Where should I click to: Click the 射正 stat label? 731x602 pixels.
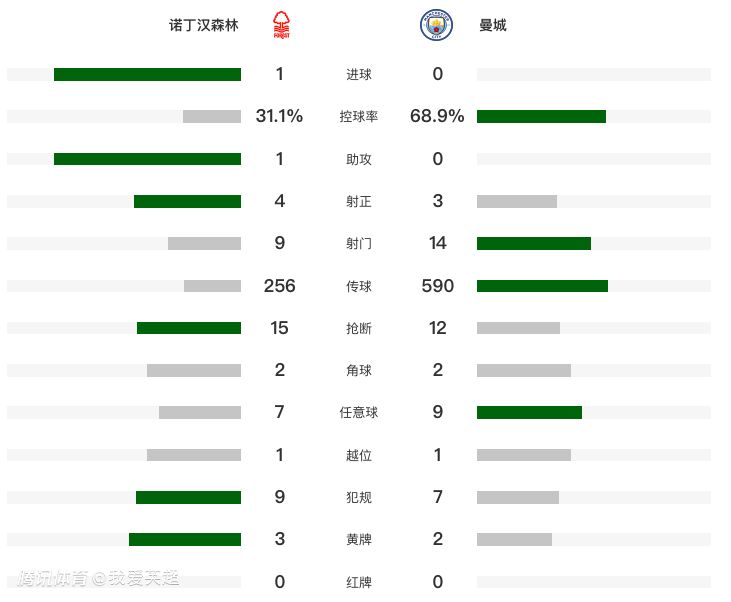359,202
